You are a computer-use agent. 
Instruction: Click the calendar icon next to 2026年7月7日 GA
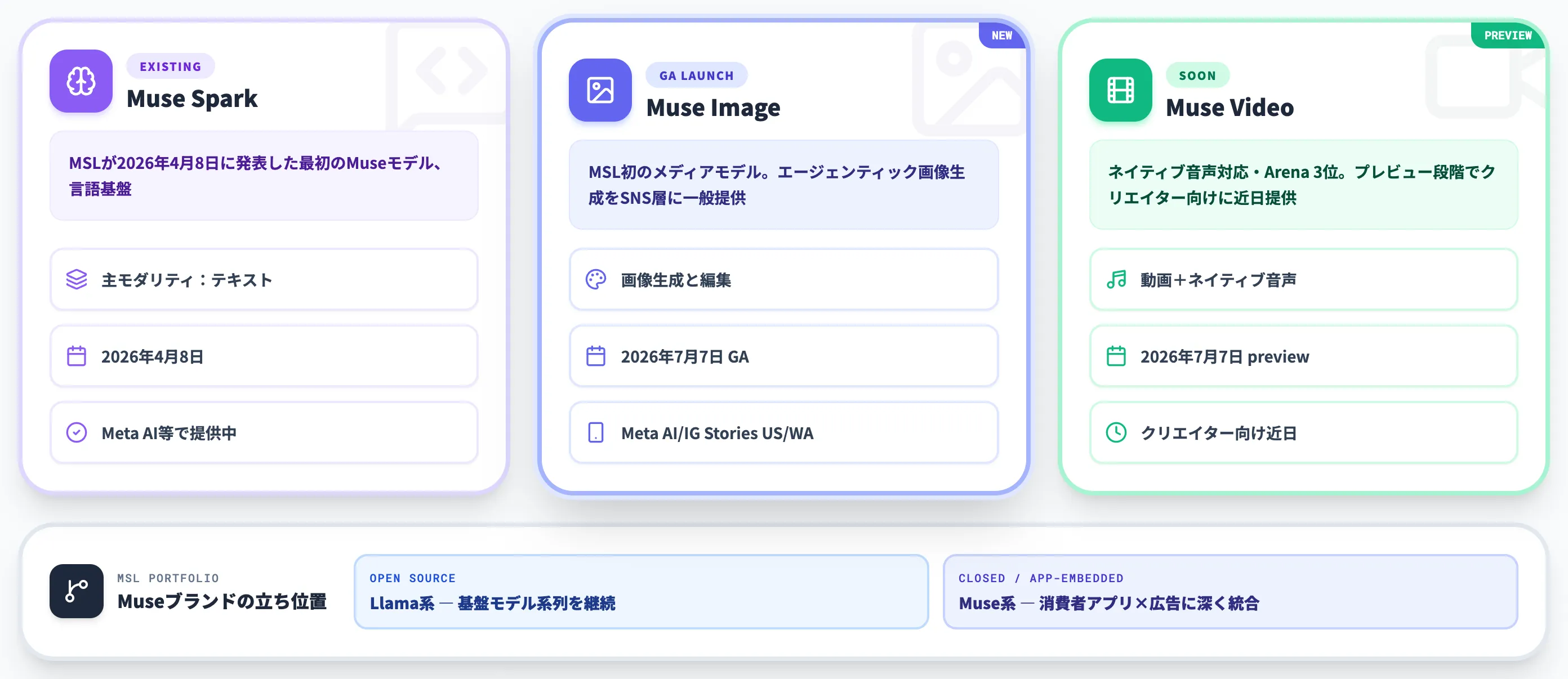point(596,356)
